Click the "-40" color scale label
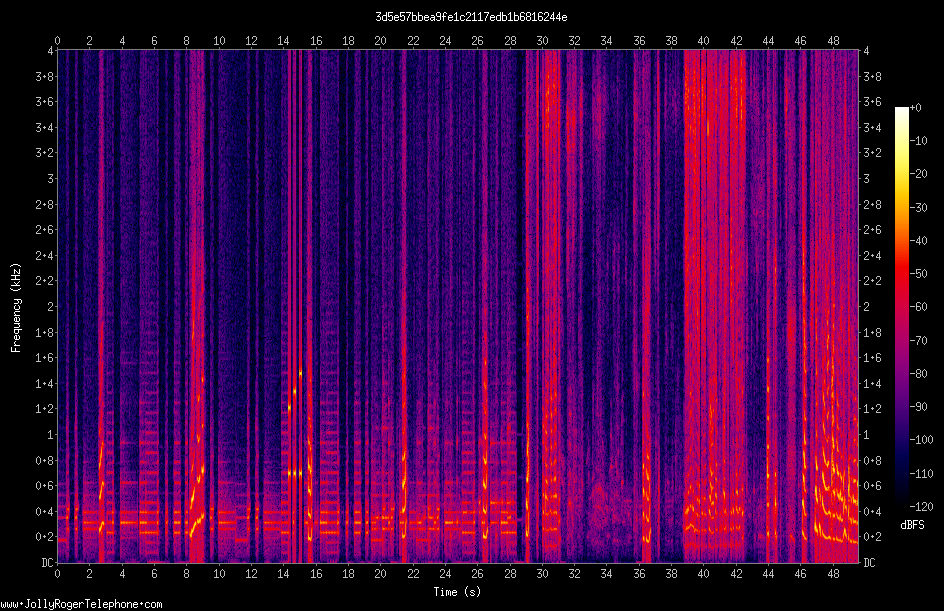 [x=918, y=241]
